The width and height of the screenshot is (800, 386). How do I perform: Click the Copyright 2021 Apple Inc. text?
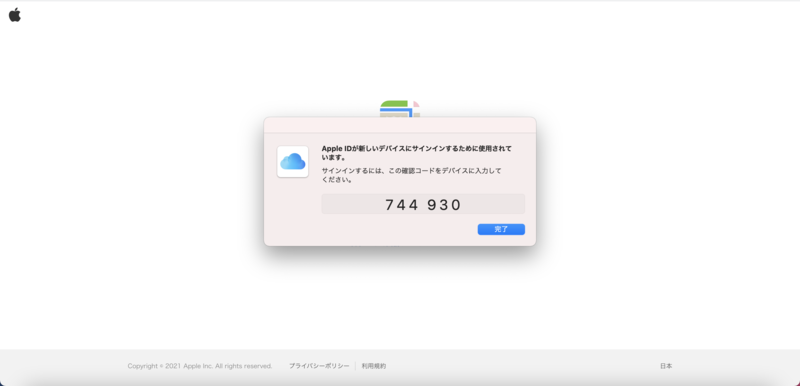click(200, 366)
